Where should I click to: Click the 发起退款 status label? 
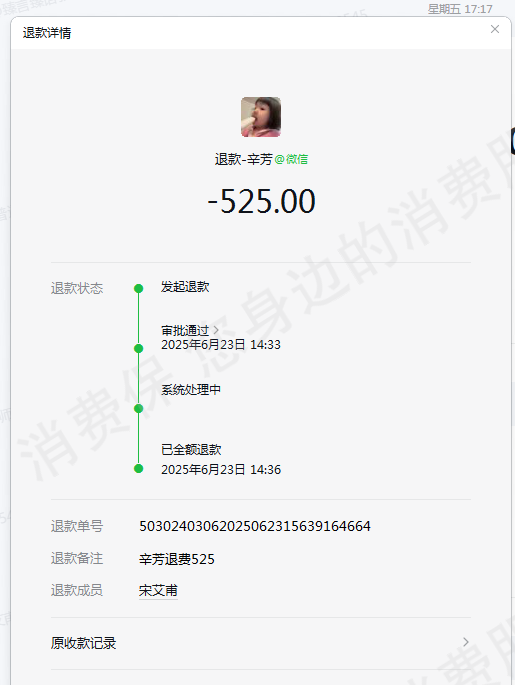(x=185, y=287)
